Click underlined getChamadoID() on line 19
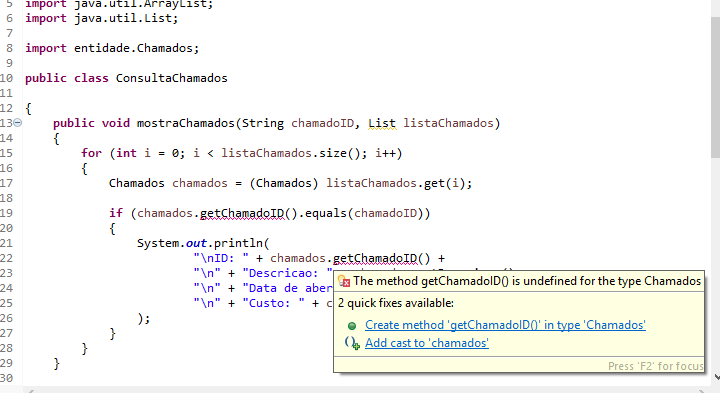 (242, 213)
